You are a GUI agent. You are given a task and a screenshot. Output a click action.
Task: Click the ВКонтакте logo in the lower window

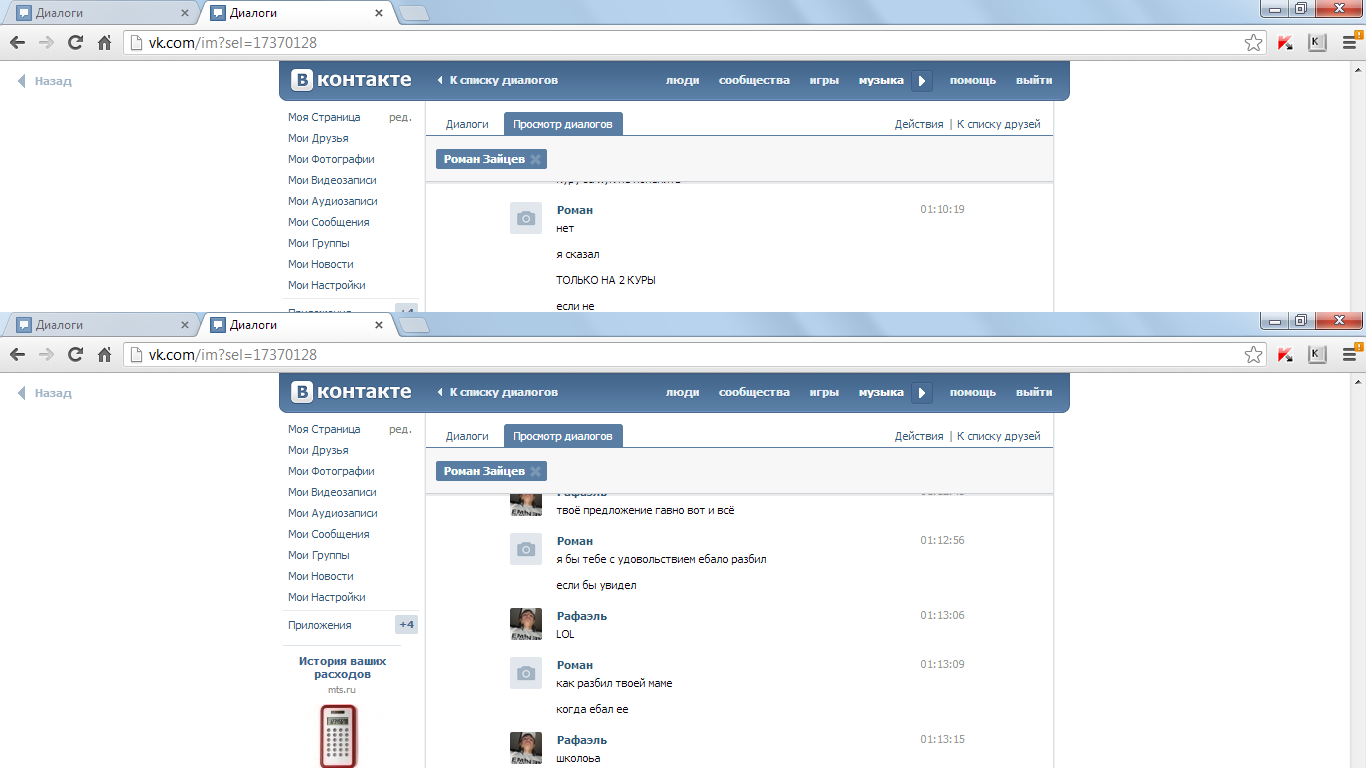[x=351, y=392]
